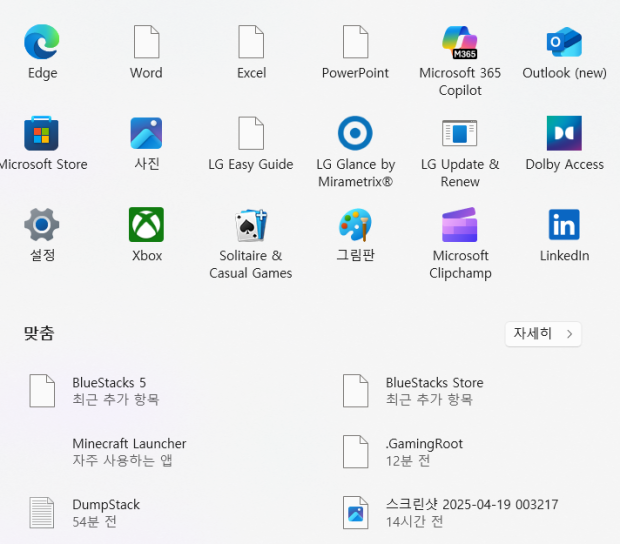The width and height of the screenshot is (620, 544).
Task: Open LG Glance by Mirametrix
Action: click(355, 133)
